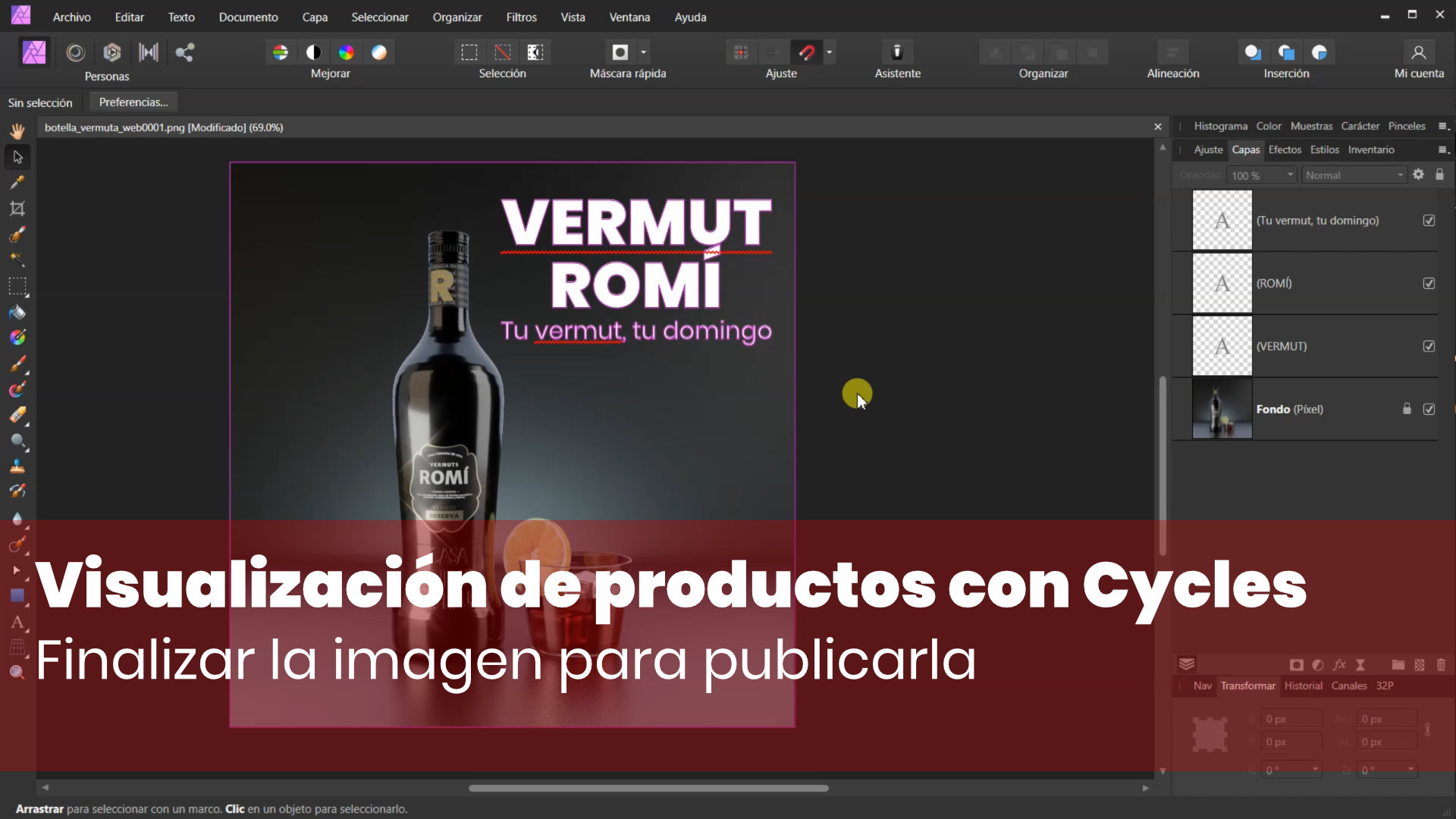Select the Zoom magnifier tool
The width and height of the screenshot is (1456, 819).
pyautogui.click(x=17, y=673)
